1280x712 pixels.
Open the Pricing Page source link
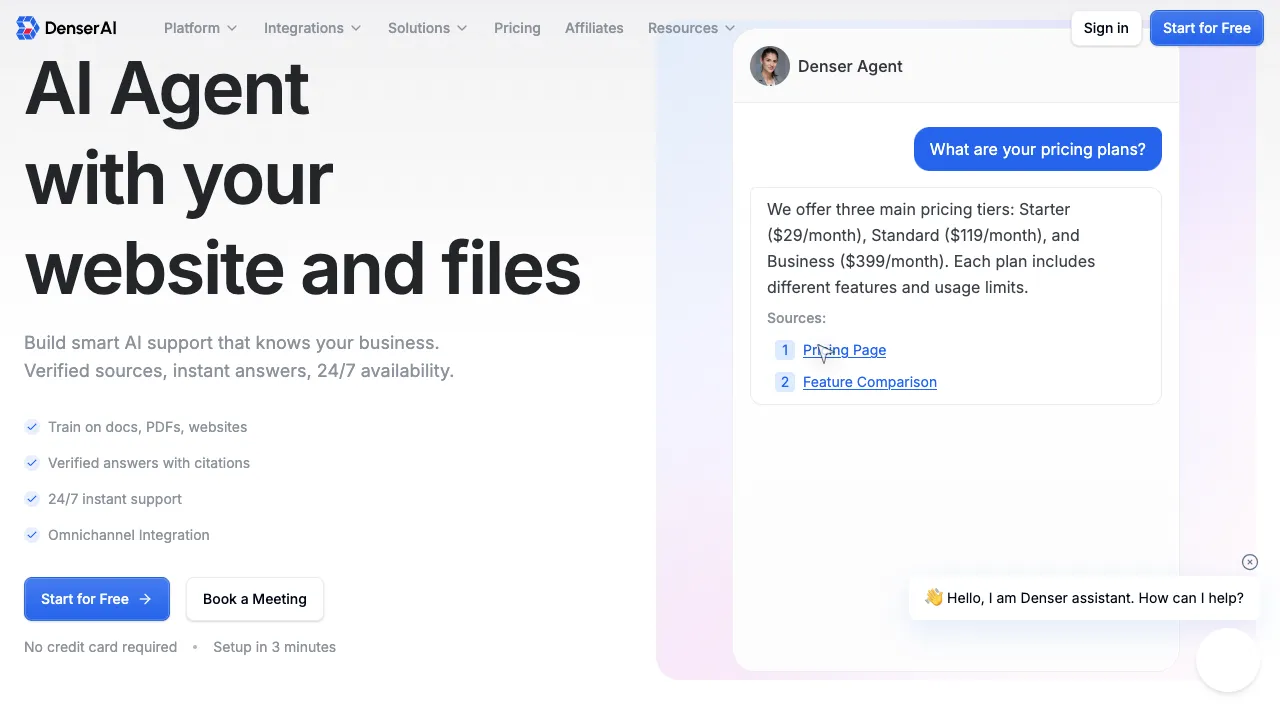[844, 350]
